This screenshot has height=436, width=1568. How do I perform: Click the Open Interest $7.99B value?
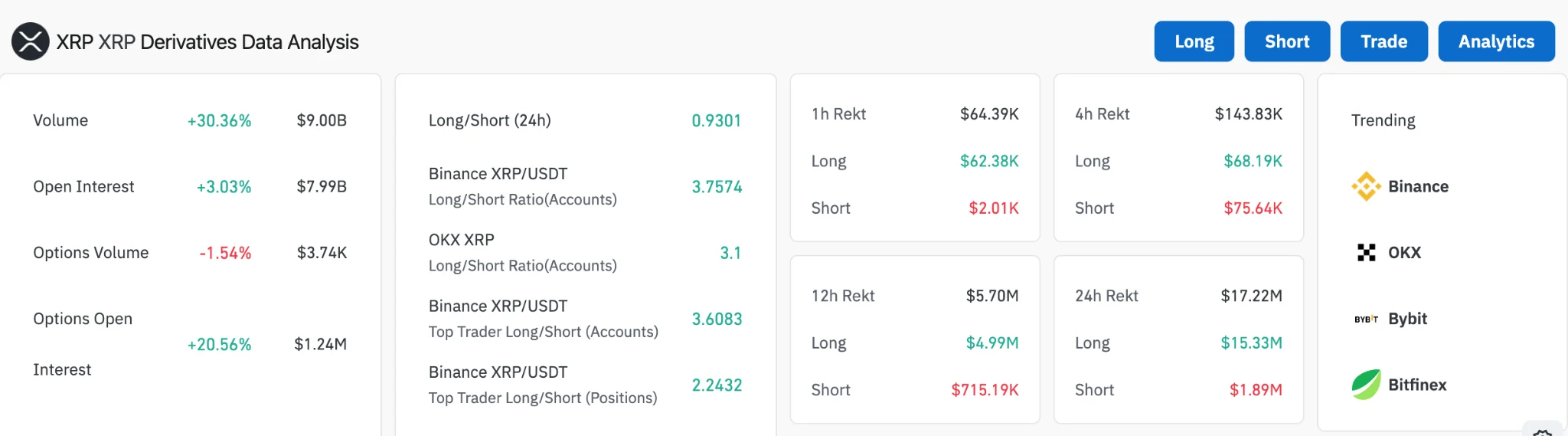pyautogui.click(x=322, y=186)
